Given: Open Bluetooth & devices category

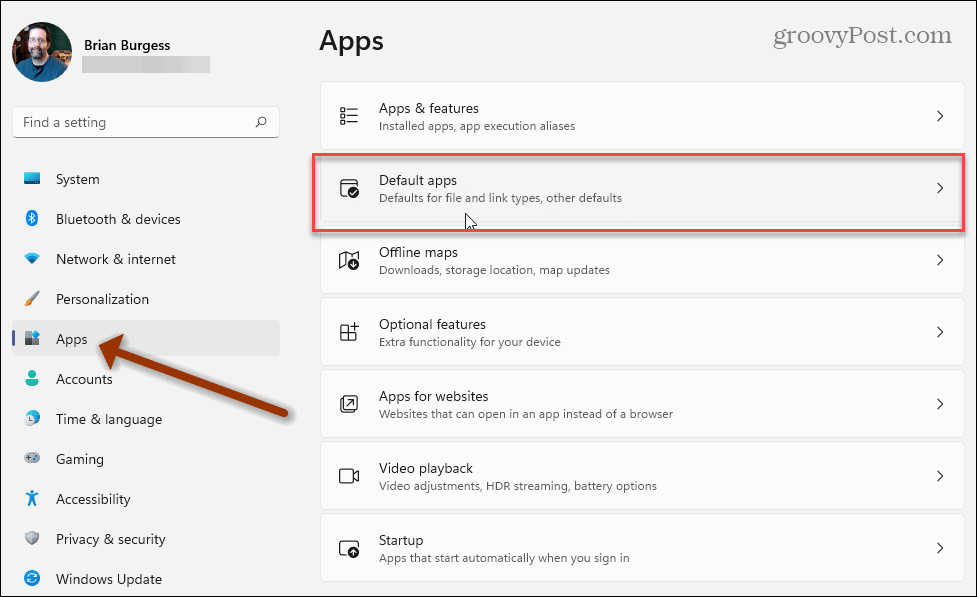Looking at the screenshot, I should tap(146, 219).
